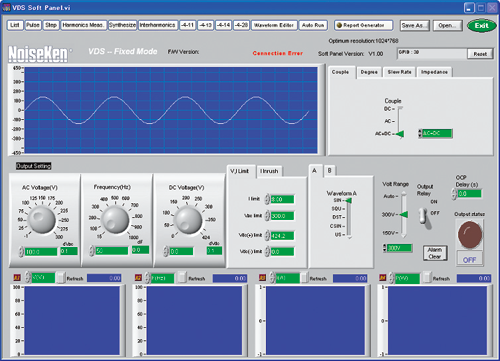Click the -4-13 test button
500x361 pixels.
205,25
